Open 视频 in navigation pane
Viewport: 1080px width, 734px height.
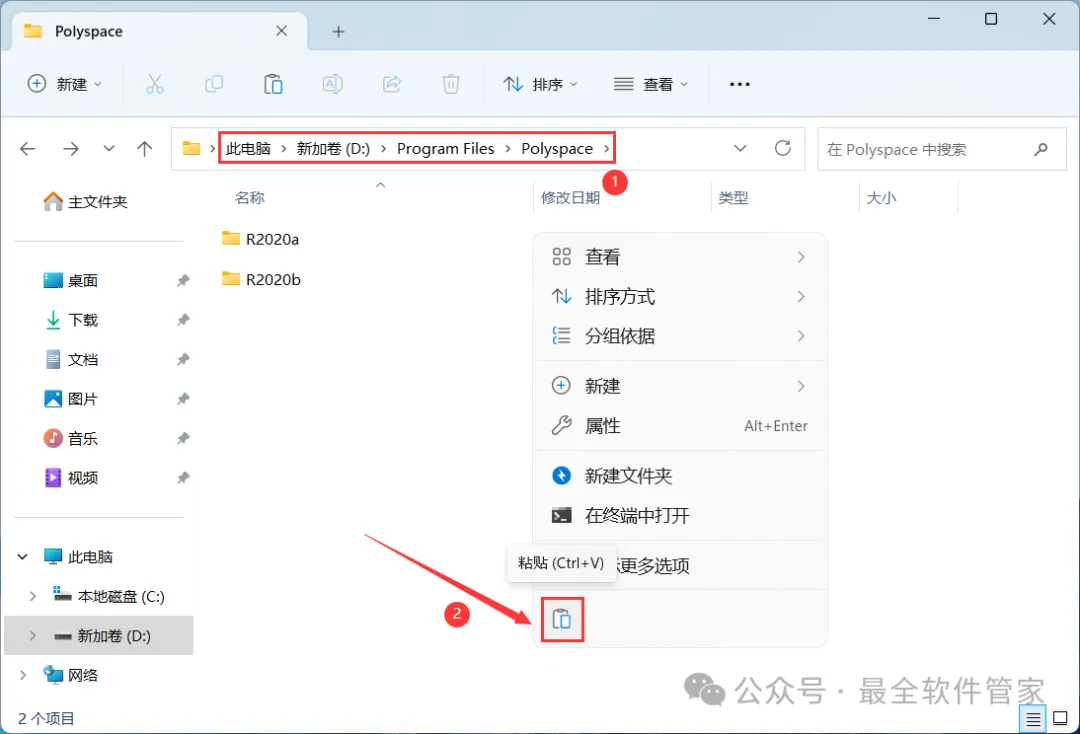71,478
